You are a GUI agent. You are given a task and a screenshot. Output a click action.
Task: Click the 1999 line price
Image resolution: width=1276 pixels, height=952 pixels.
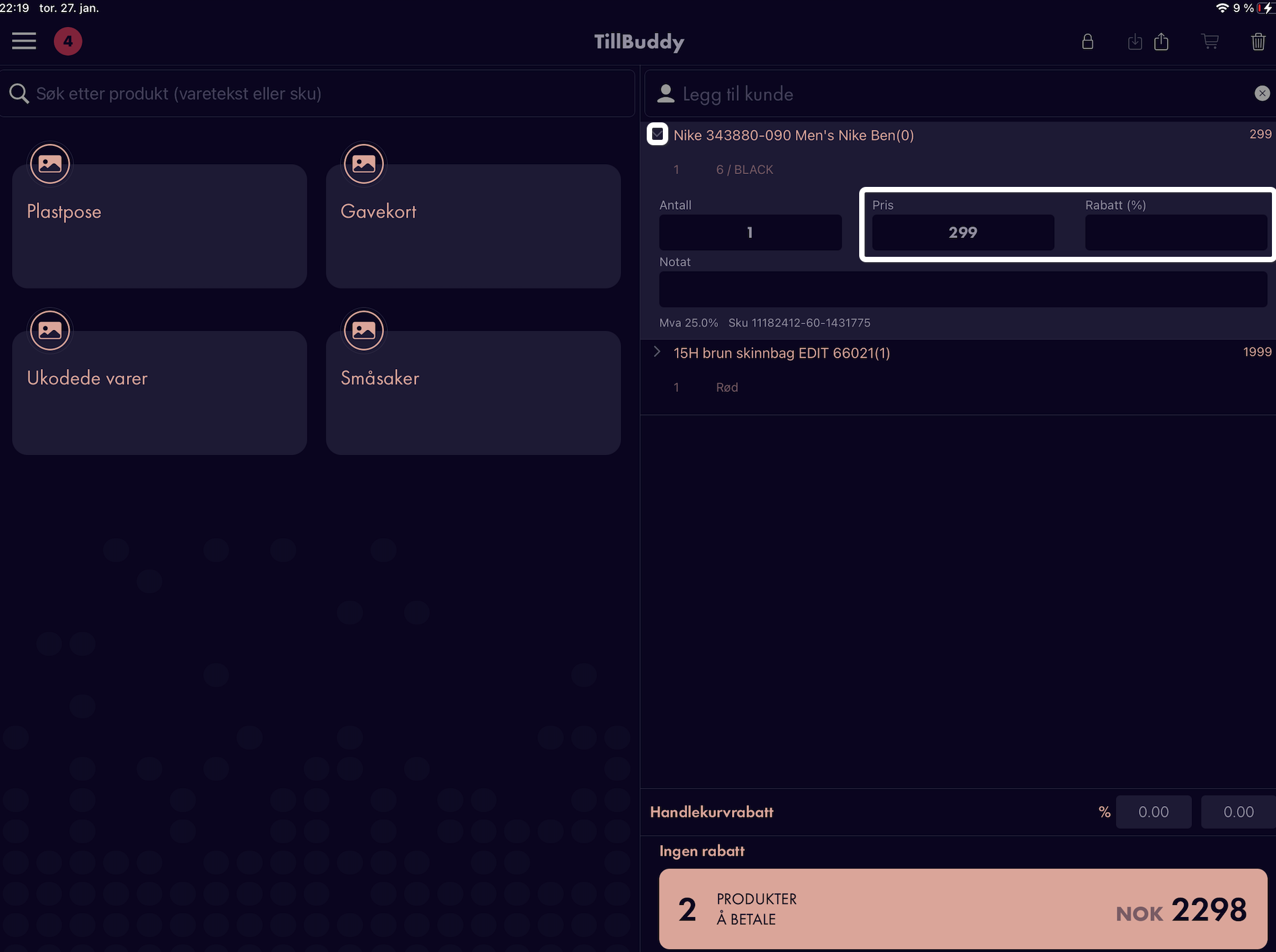pos(1257,352)
